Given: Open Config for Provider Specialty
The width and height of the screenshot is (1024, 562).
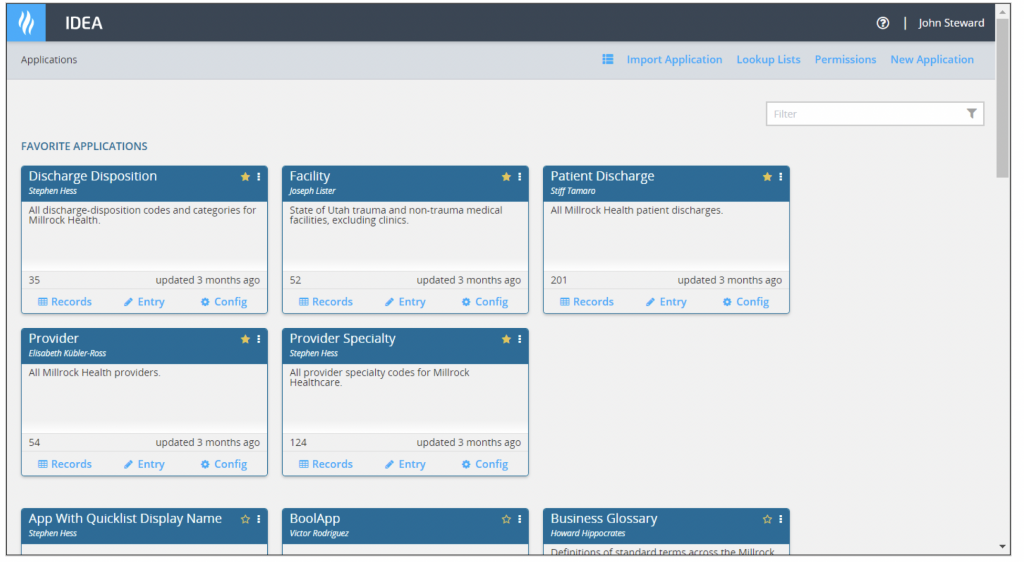Looking at the screenshot, I should (485, 464).
